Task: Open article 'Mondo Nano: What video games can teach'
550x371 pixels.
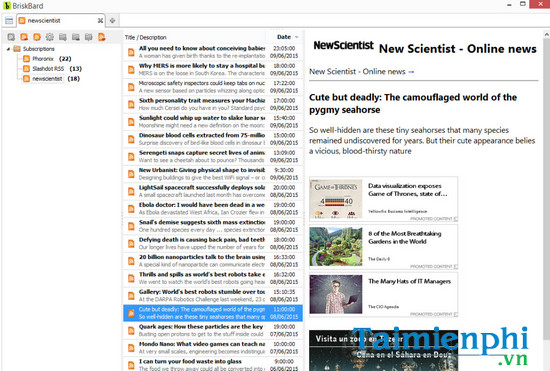Action: [x=213, y=348]
